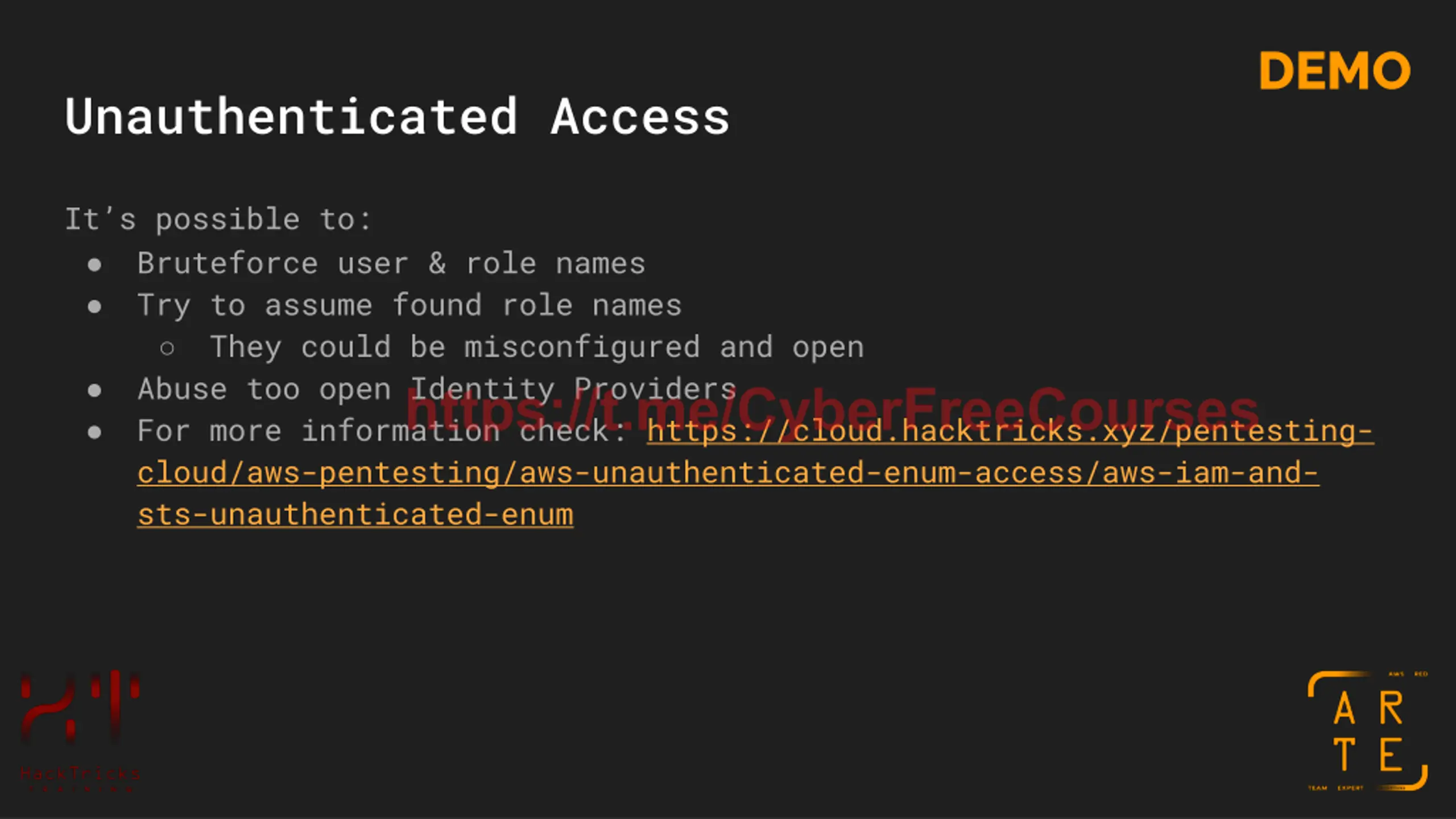Image resolution: width=1456 pixels, height=819 pixels.
Task: Click Abuse too open Identity Providers text
Action: 437,390
